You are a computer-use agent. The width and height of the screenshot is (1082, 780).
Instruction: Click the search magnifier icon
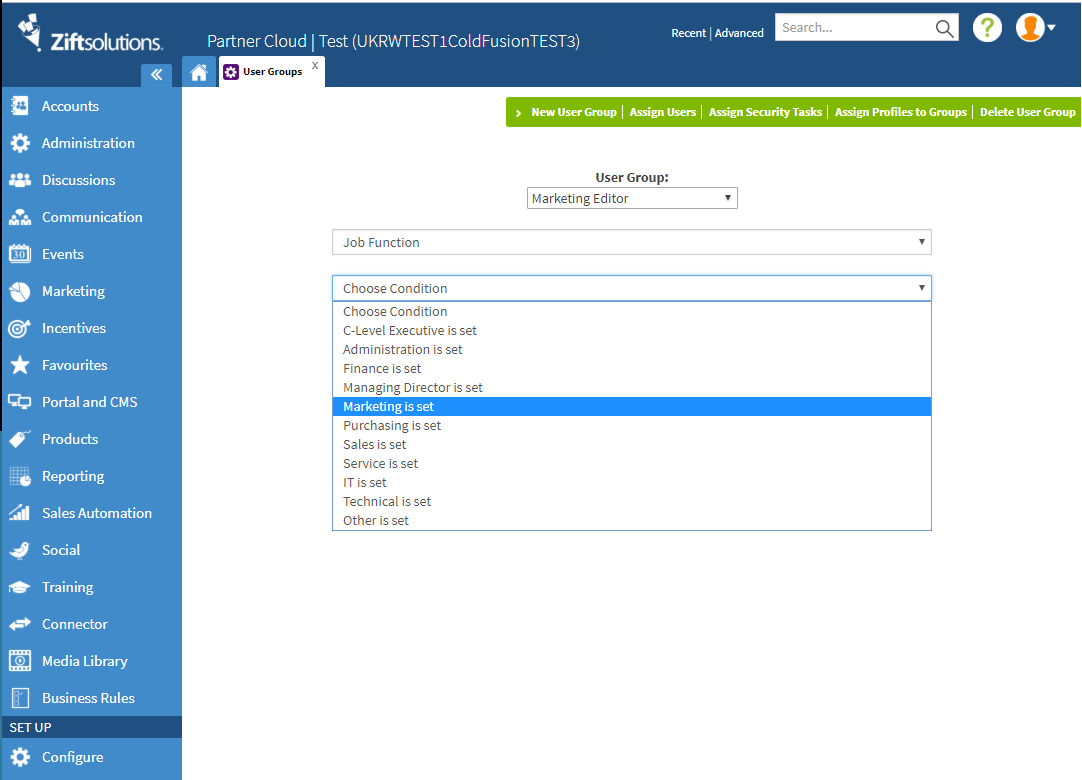pos(944,28)
